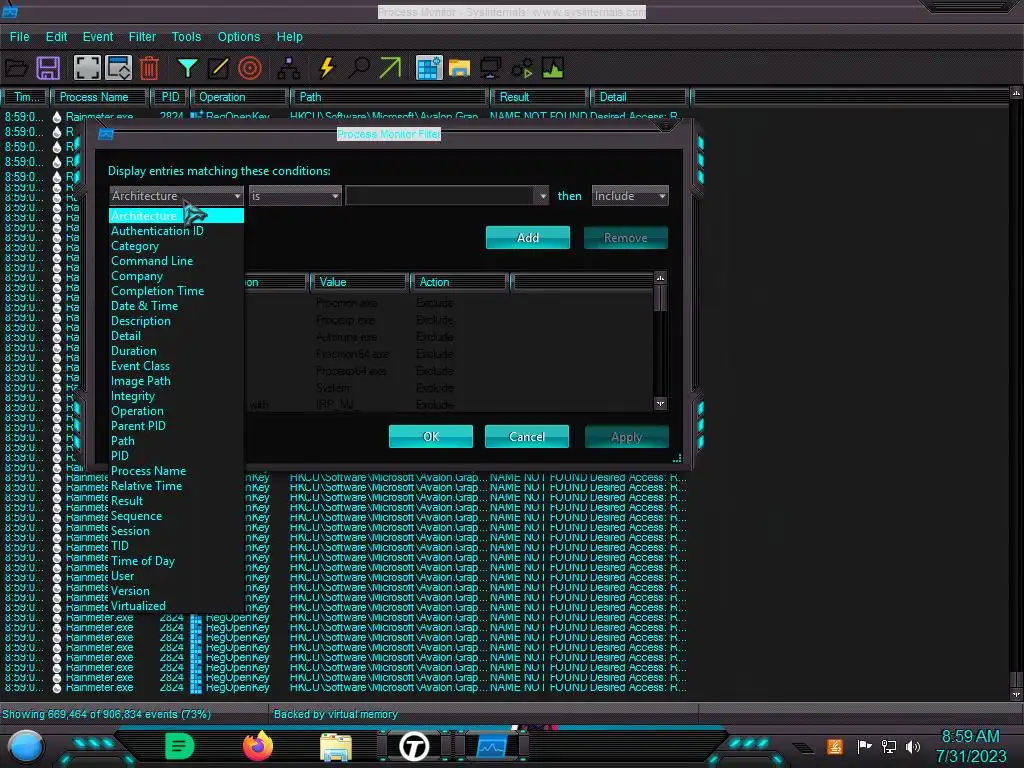Click the Add filter button
This screenshot has height=768, width=1024.
528,238
